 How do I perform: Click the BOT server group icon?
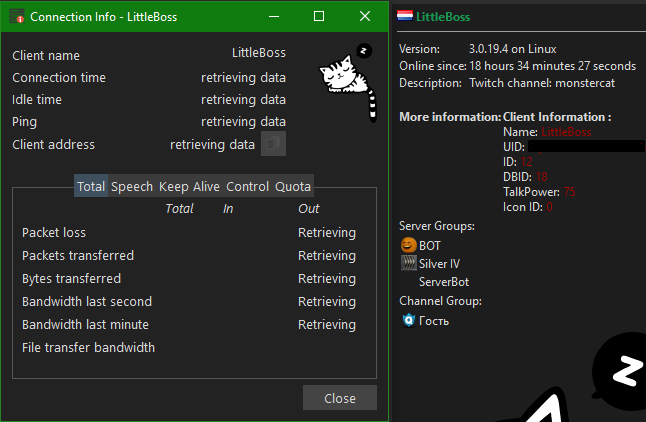[x=408, y=245]
